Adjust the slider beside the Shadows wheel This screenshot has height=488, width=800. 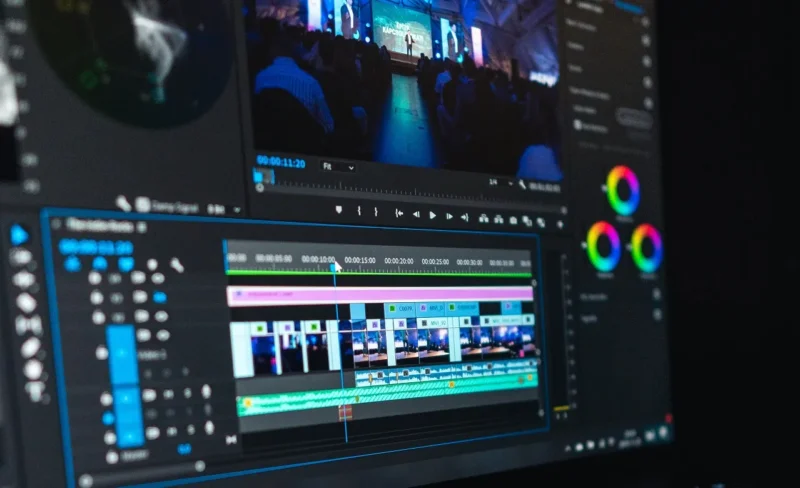pyautogui.click(x=584, y=246)
